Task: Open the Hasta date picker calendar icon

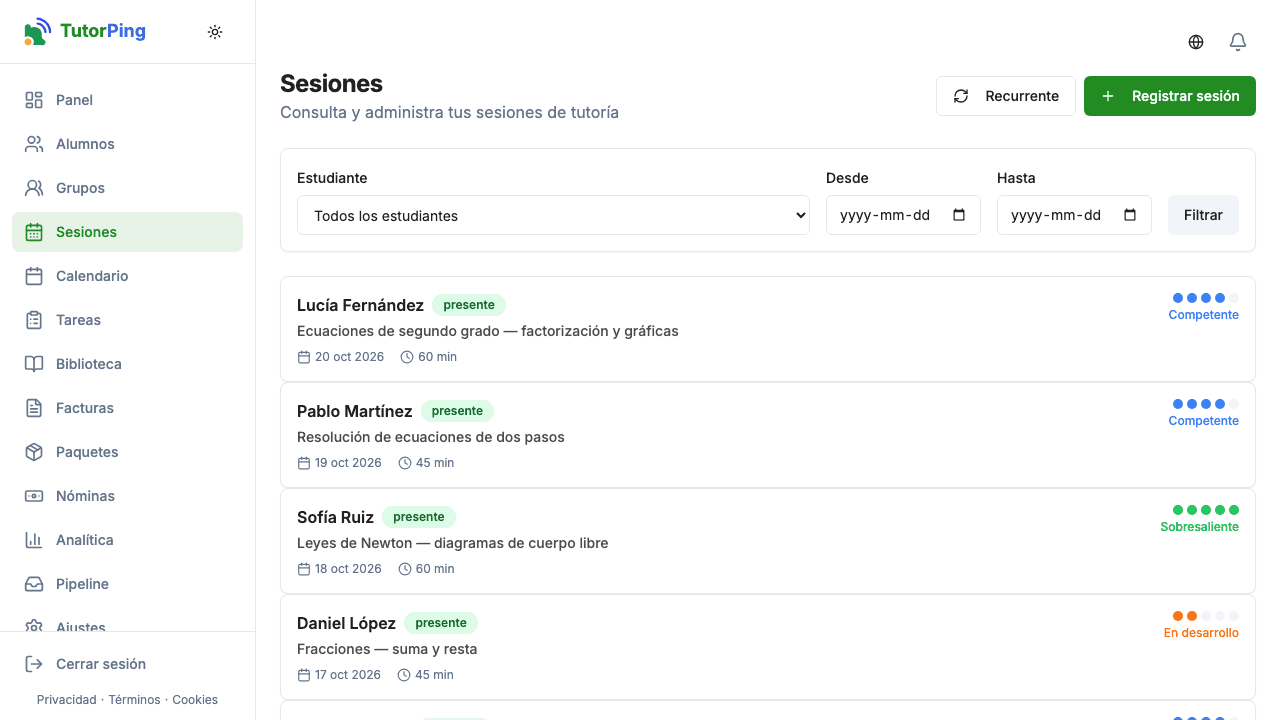Action: pyautogui.click(x=1130, y=215)
